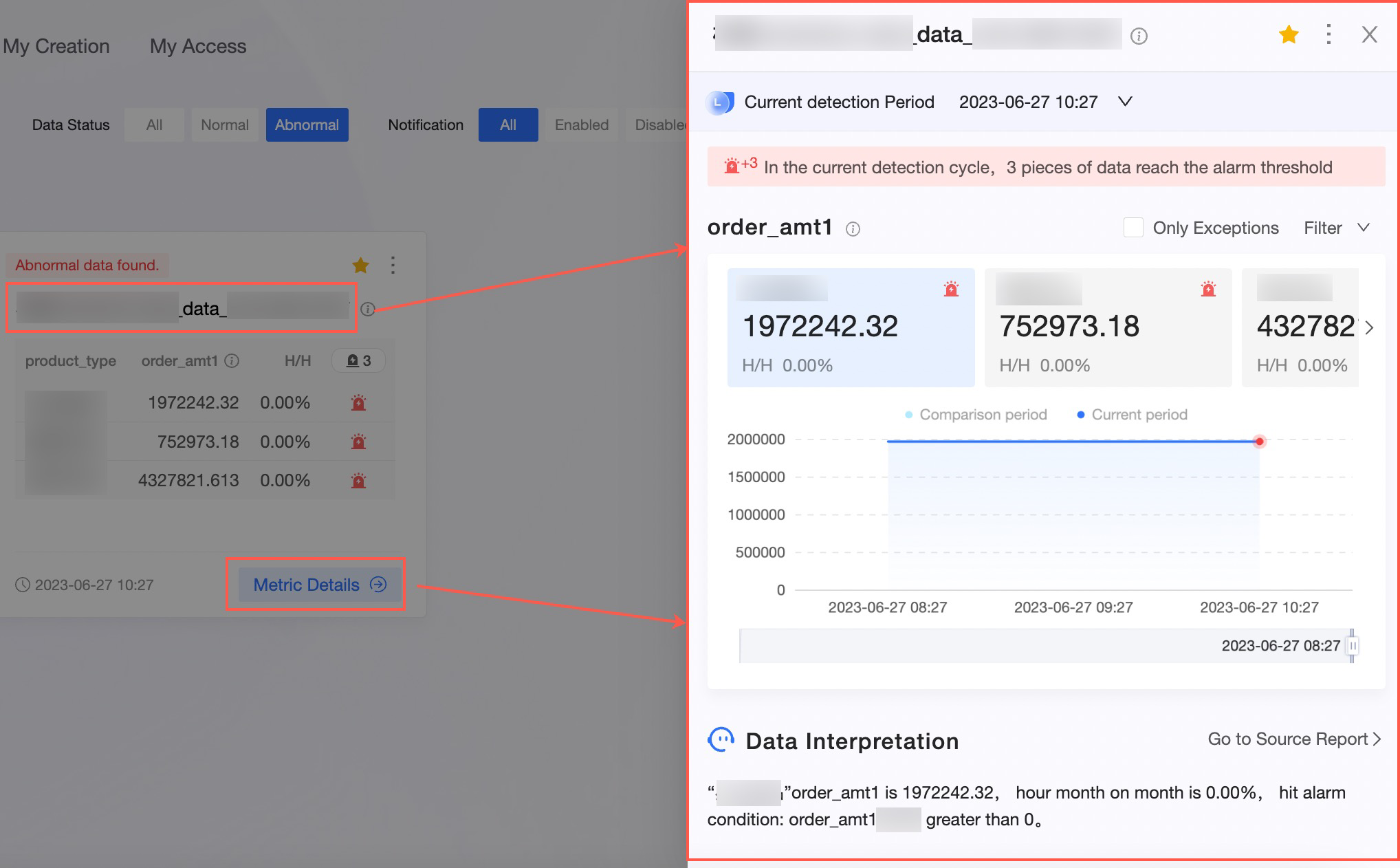Image resolution: width=1400 pixels, height=868 pixels.
Task: Open the three-dot menu in detail panel header
Action: [1328, 34]
